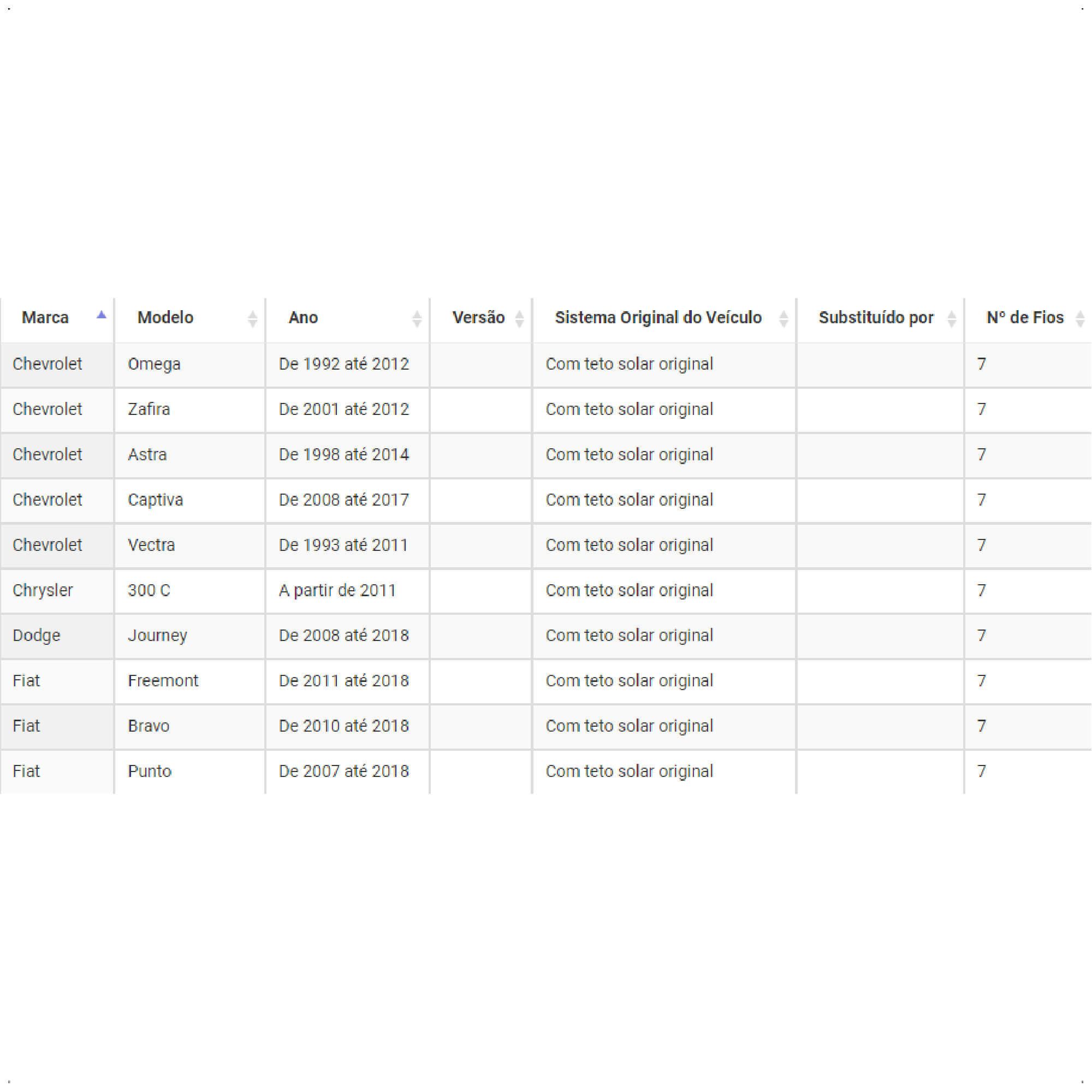Click the Substituído por header text
Image resolution: width=1092 pixels, height=1092 pixels.
[876, 318]
